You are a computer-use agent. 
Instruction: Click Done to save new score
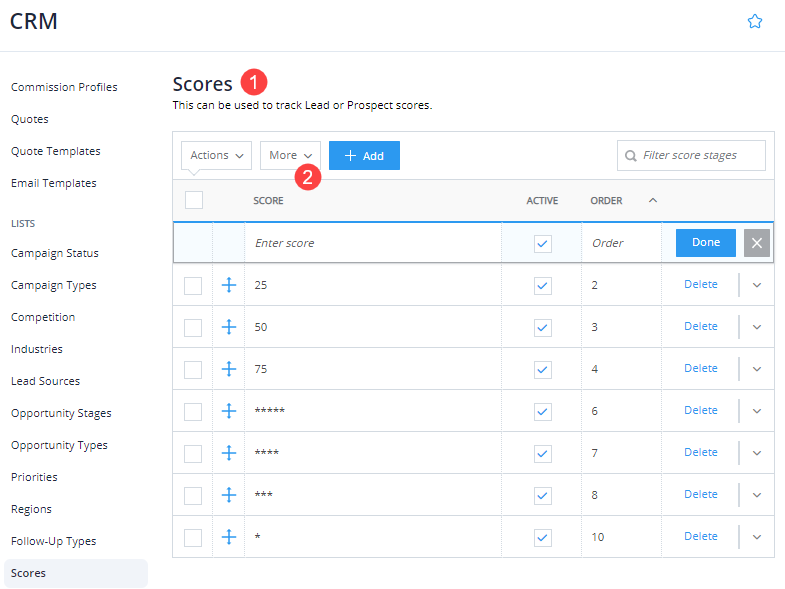click(706, 243)
